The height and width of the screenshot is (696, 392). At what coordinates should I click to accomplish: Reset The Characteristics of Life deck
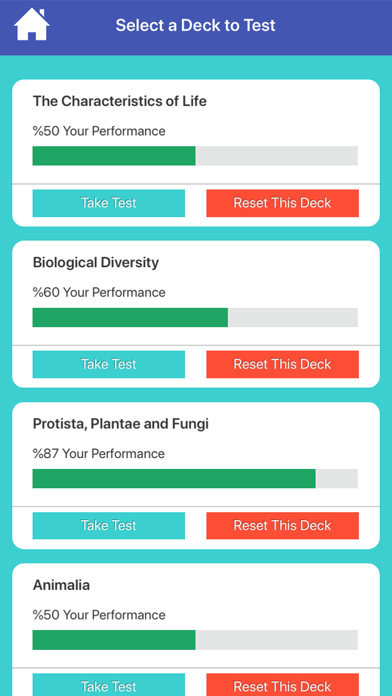[x=282, y=203]
